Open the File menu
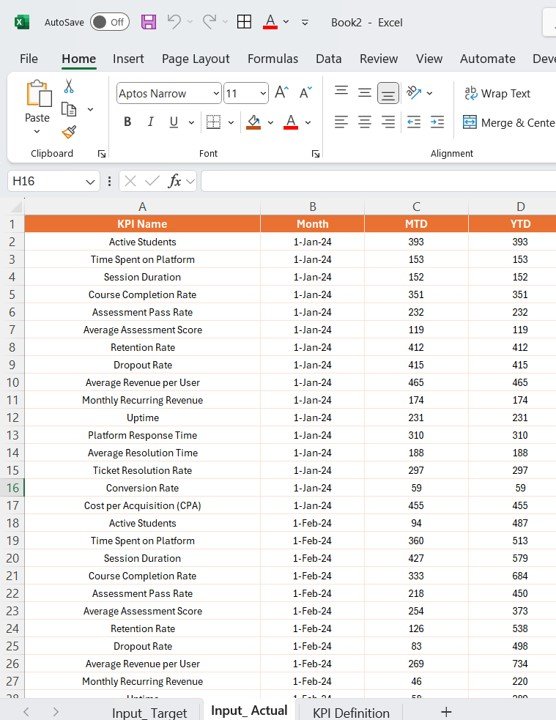The height and width of the screenshot is (720, 556). pyautogui.click(x=28, y=59)
